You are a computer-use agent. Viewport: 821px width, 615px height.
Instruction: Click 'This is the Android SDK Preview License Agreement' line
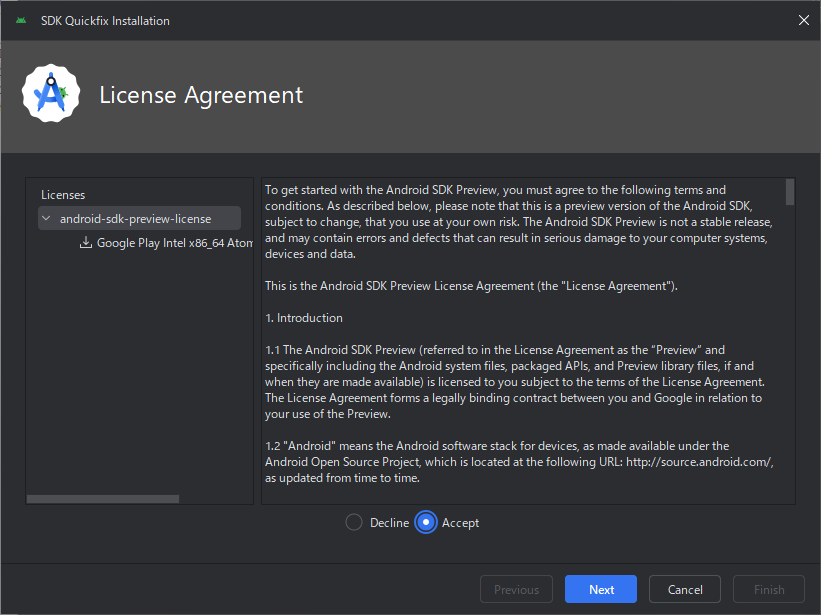point(471,286)
